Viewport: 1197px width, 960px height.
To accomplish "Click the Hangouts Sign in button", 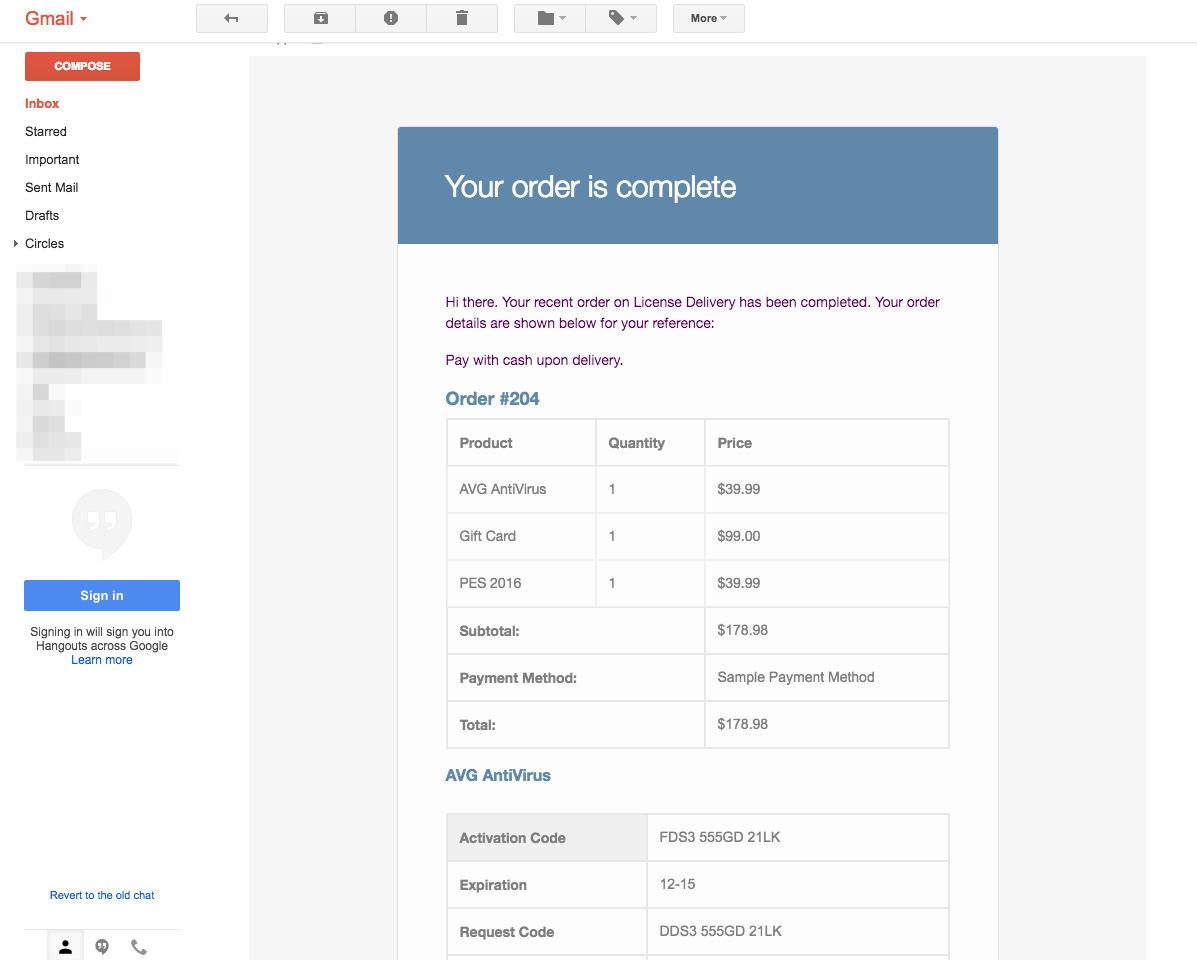I will pos(102,596).
